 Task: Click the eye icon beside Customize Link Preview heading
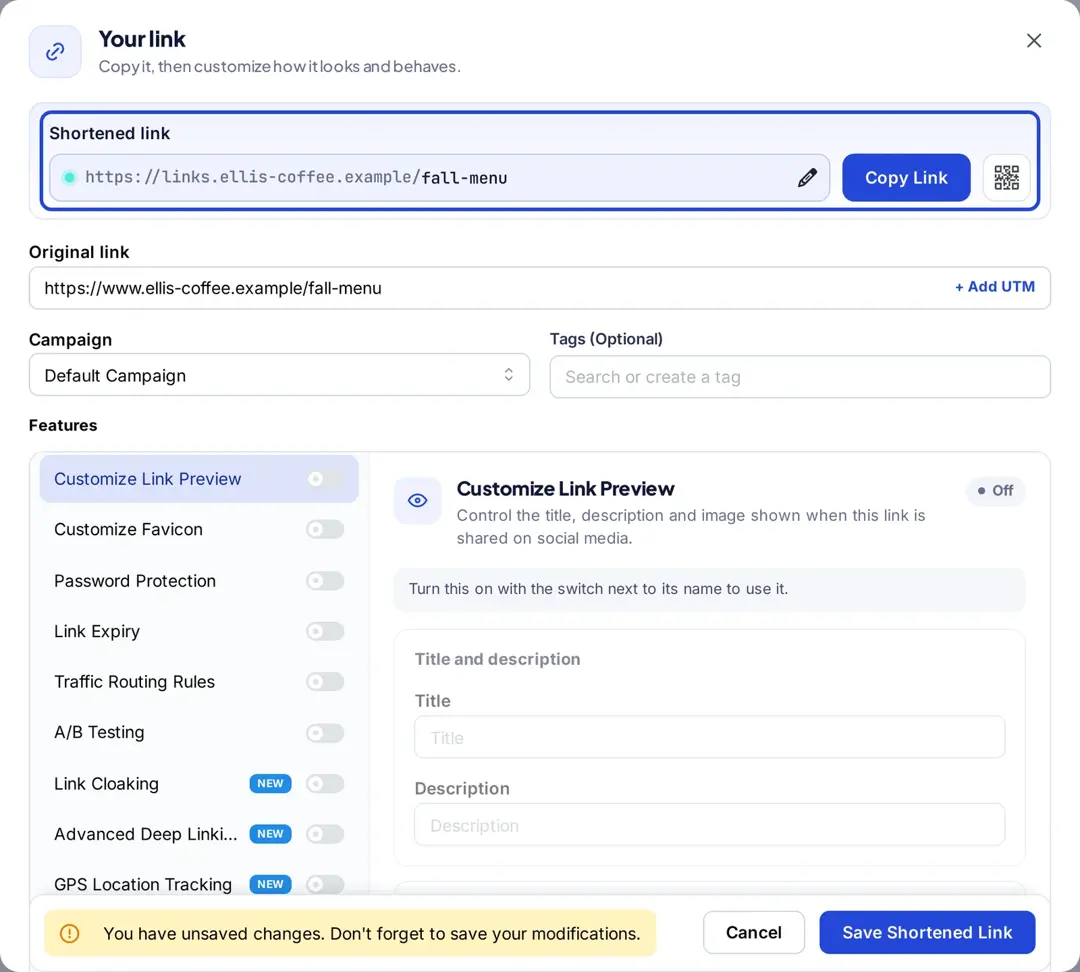point(417,501)
